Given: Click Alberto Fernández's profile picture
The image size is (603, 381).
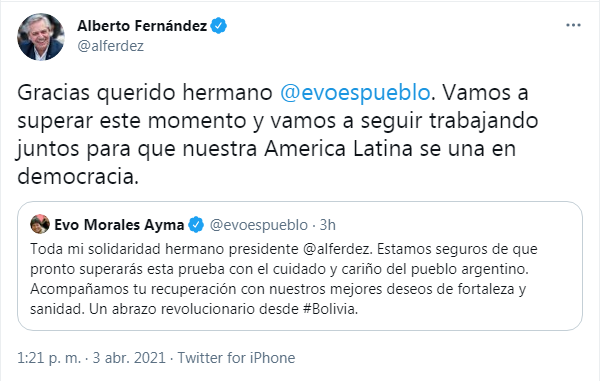Looking at the screenshot, I should pyautogui.click(x=40, y=37).
